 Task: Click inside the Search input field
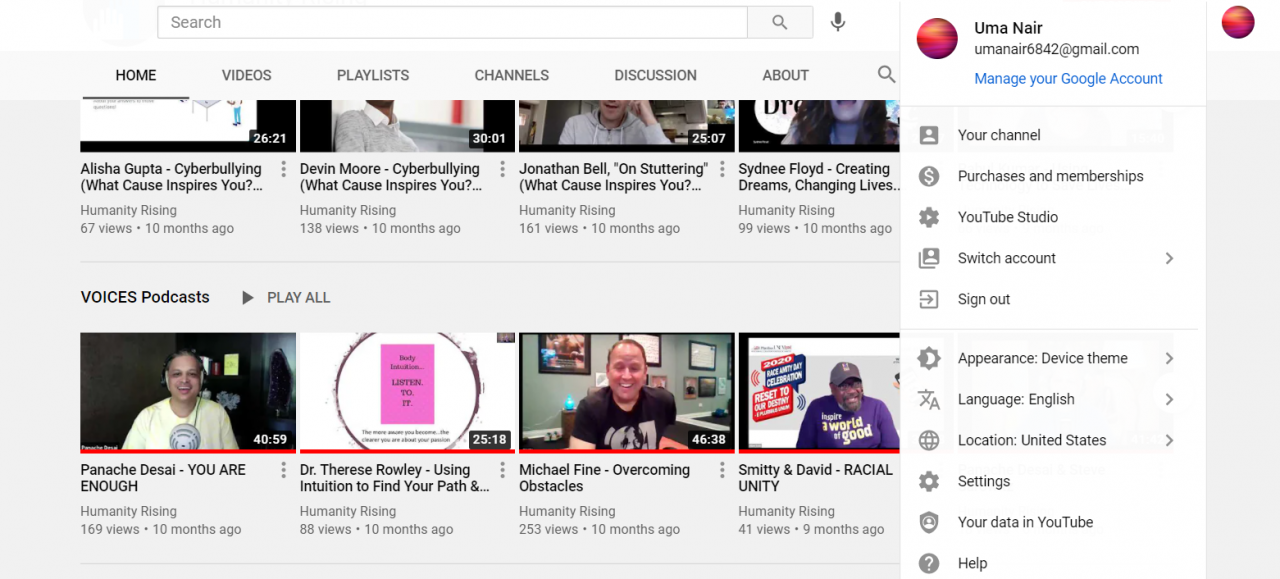tap(452, 22)
